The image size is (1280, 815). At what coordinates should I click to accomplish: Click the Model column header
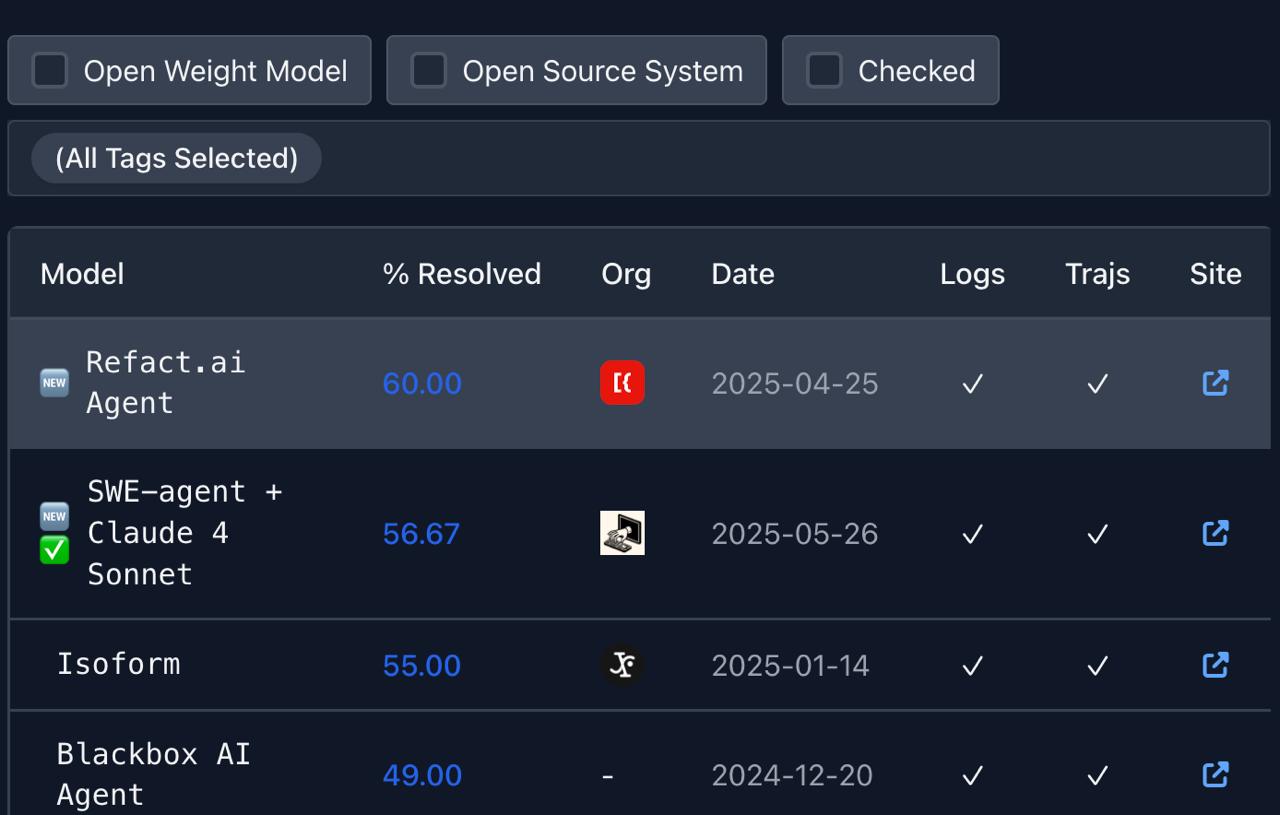click(x=82, y=274)
